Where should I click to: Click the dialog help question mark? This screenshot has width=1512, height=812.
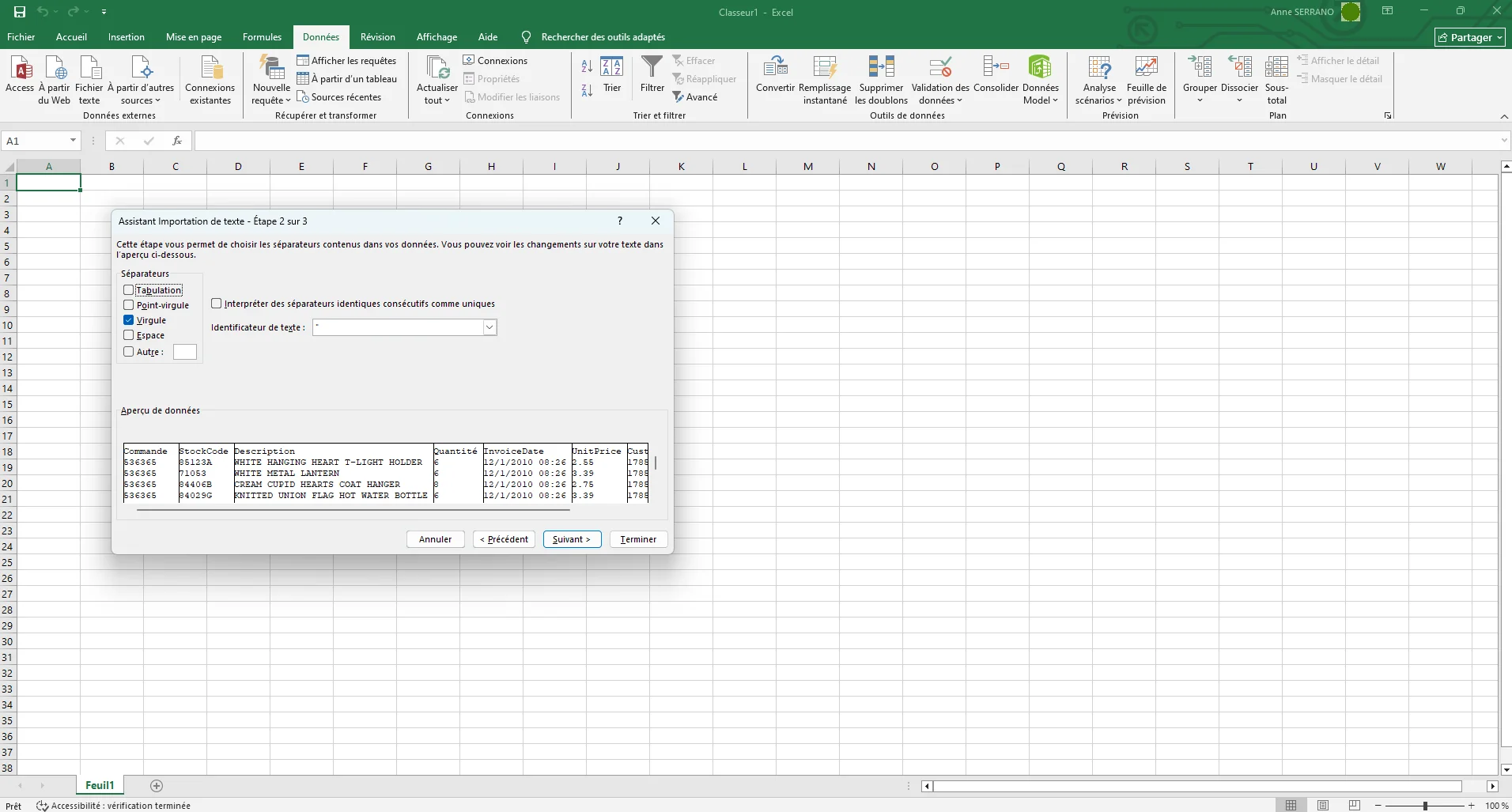pyautogui.click(x=620, y=221)
